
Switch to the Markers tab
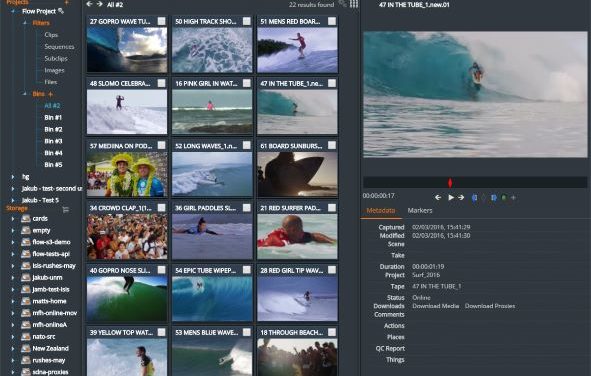point(420,211)
